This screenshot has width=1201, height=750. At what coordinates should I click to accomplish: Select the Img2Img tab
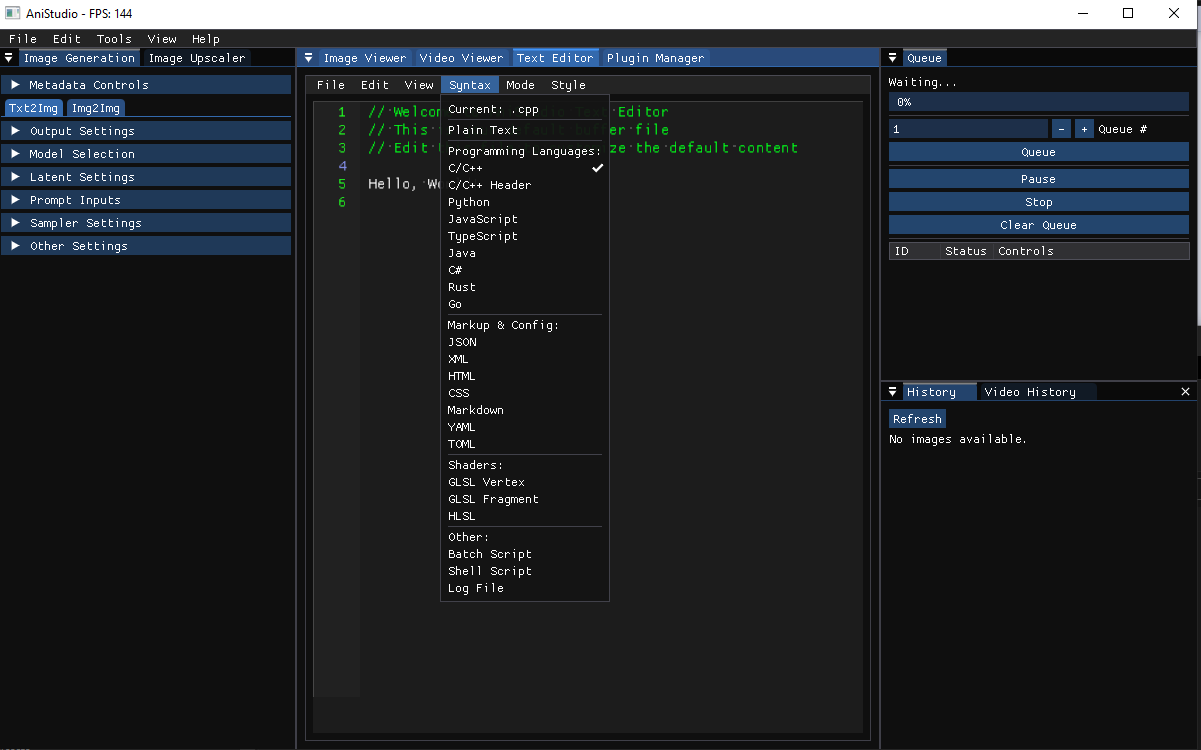(96, 108)
